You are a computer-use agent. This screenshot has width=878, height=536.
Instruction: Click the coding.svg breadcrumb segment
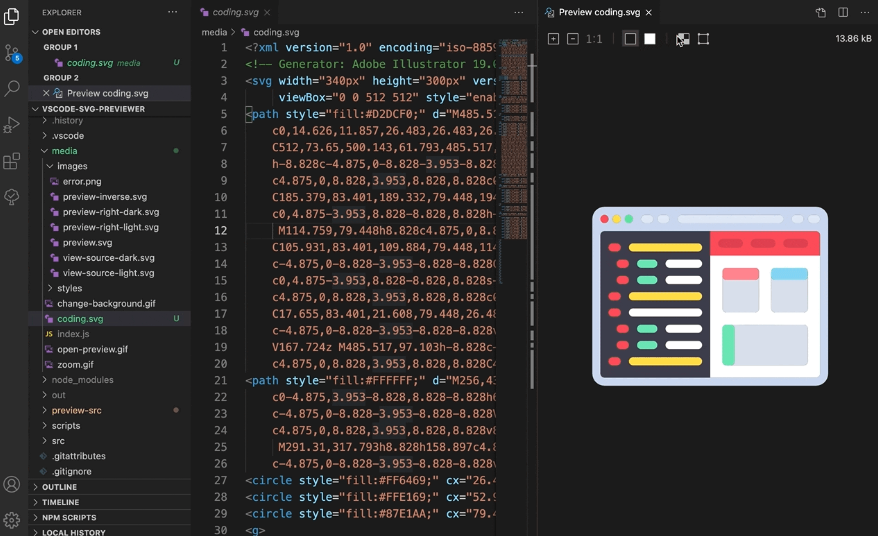point(270,32)
